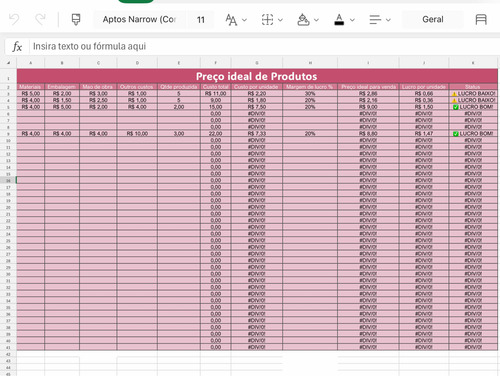Click green check icon in row 5 Status
Image resolution: width=500 pixels, height=376 pixels.
(456, 107)
